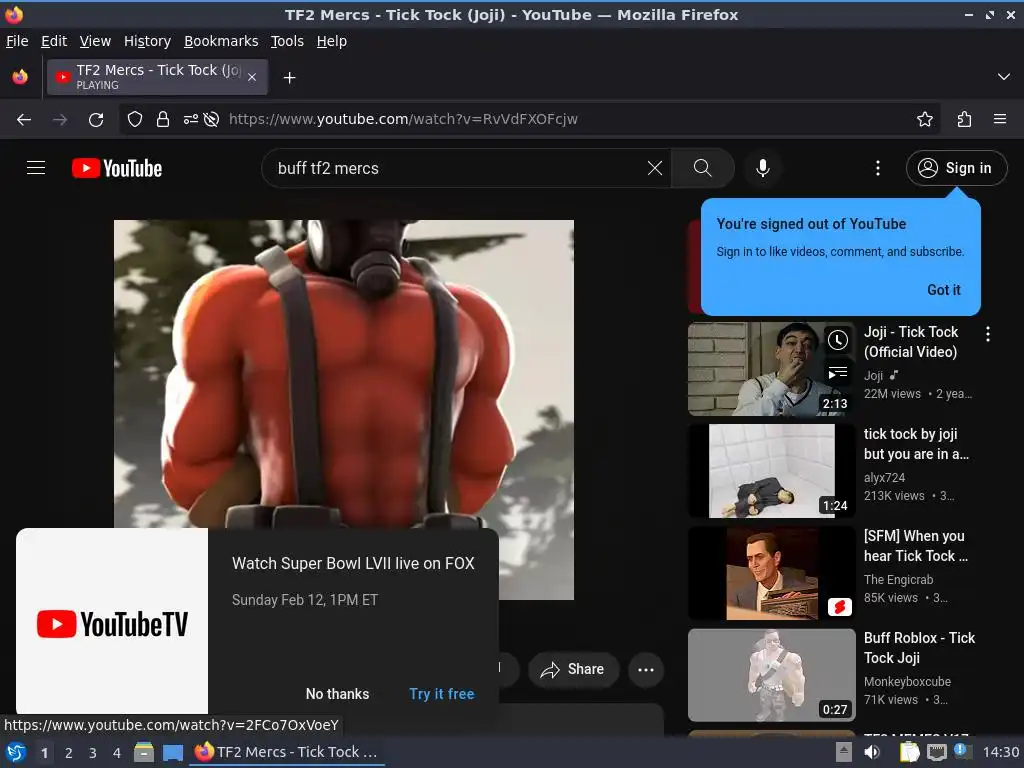1024x768 pixels.
Task: Switch to workspace 2 in taskbar
Action: click(69, 753)
